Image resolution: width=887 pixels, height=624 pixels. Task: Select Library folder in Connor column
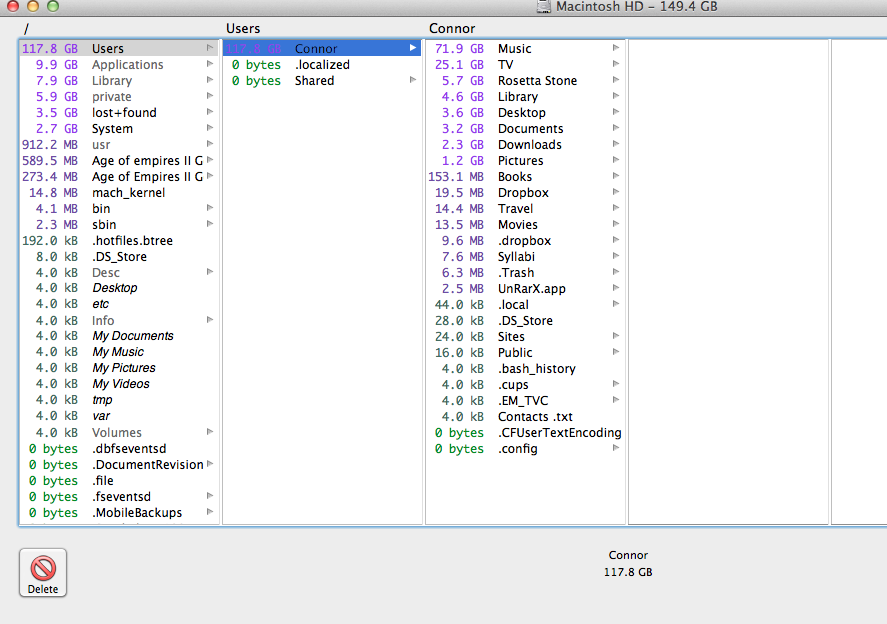(526, 97)
